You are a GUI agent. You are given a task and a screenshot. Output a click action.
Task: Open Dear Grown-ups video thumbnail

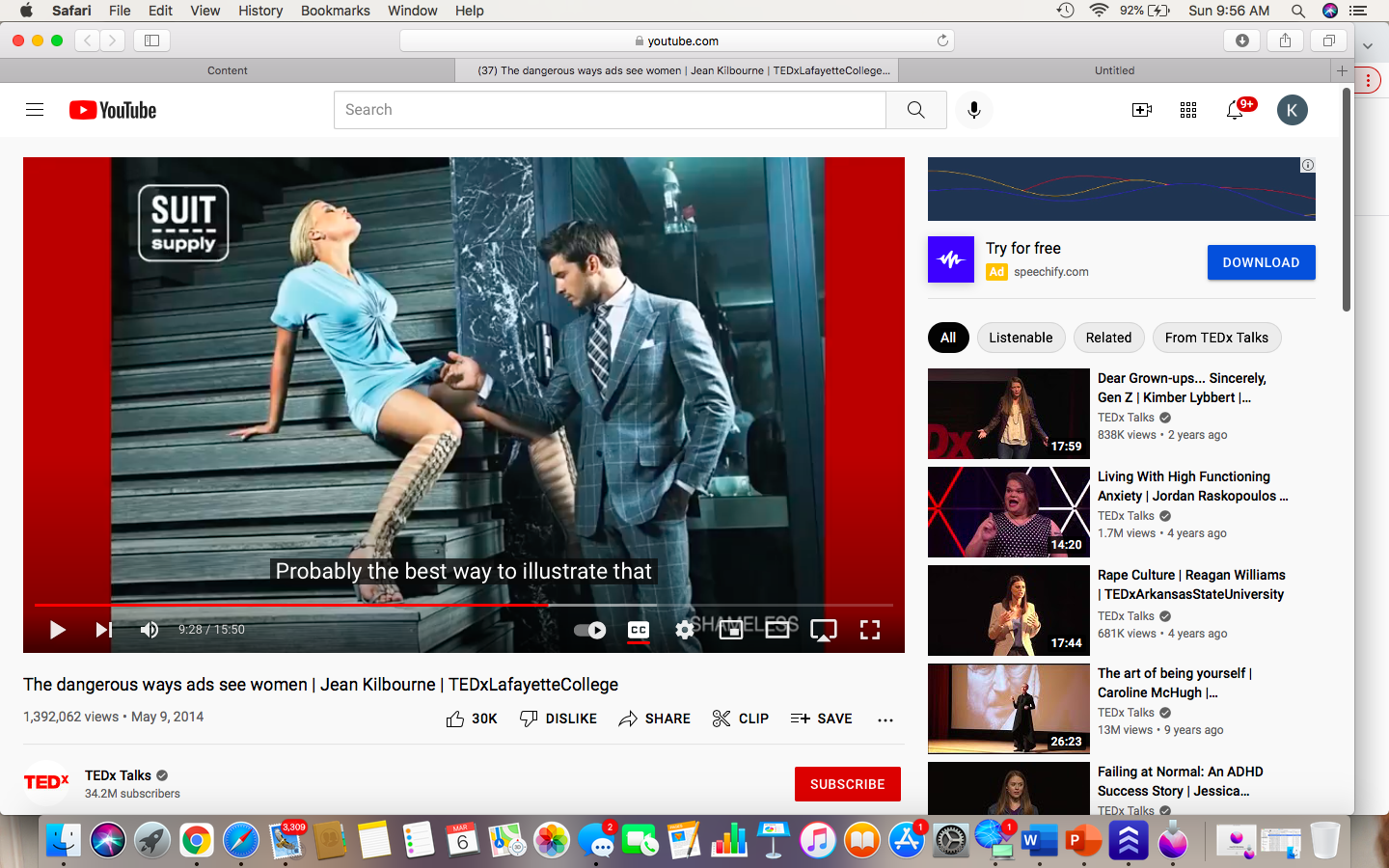(1009, 414)
